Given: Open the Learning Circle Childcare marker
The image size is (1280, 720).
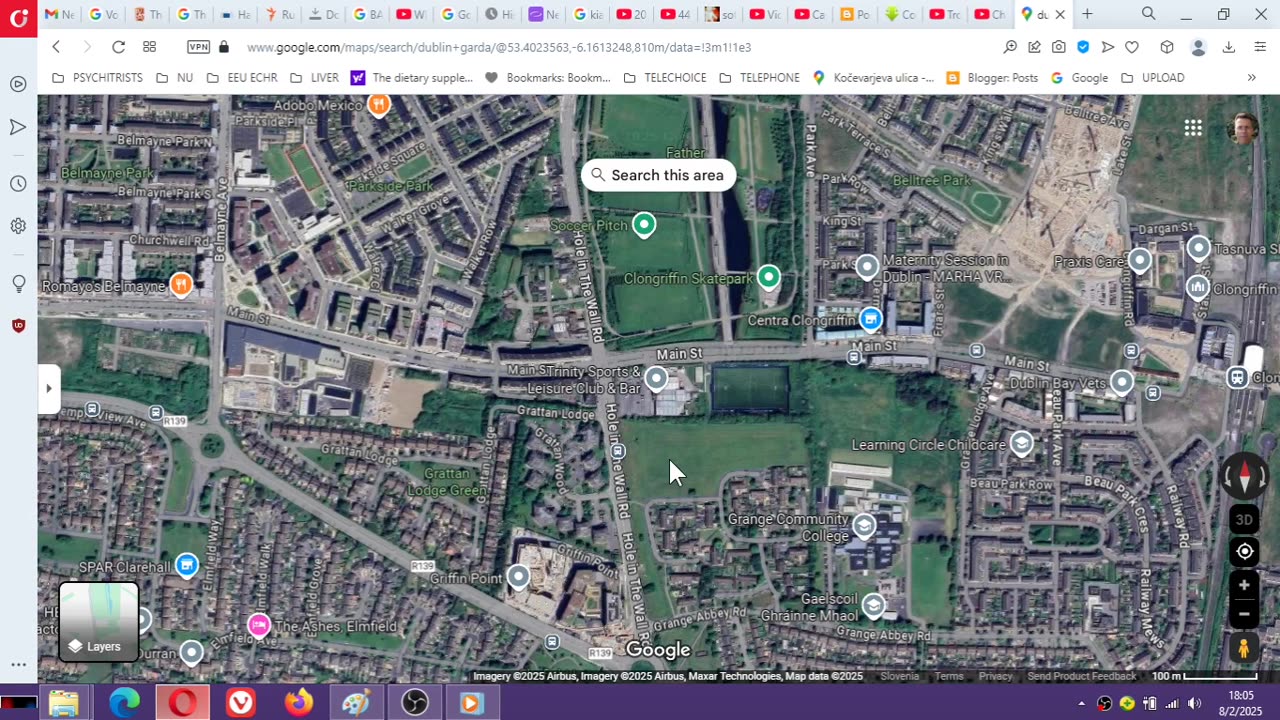Looking at the screenshot, I should point(1021,444).
